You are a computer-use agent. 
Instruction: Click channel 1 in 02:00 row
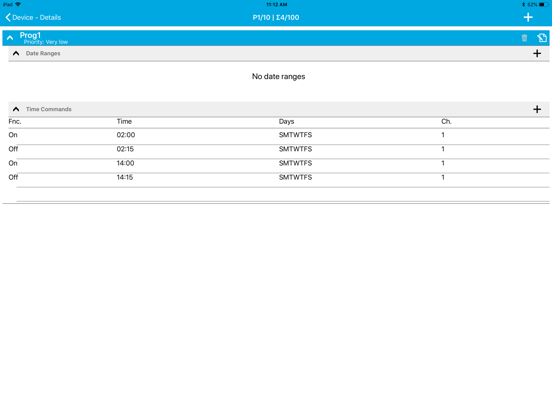click(x=443, y=135)
